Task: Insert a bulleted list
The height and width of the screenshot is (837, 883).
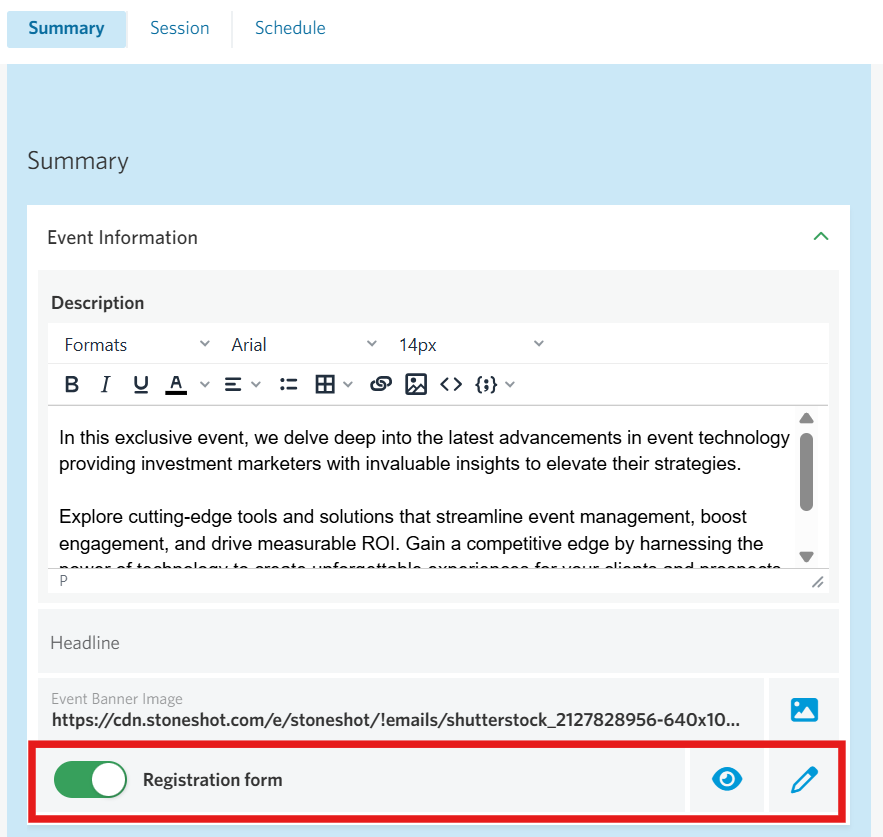Action: click(289, 385)
